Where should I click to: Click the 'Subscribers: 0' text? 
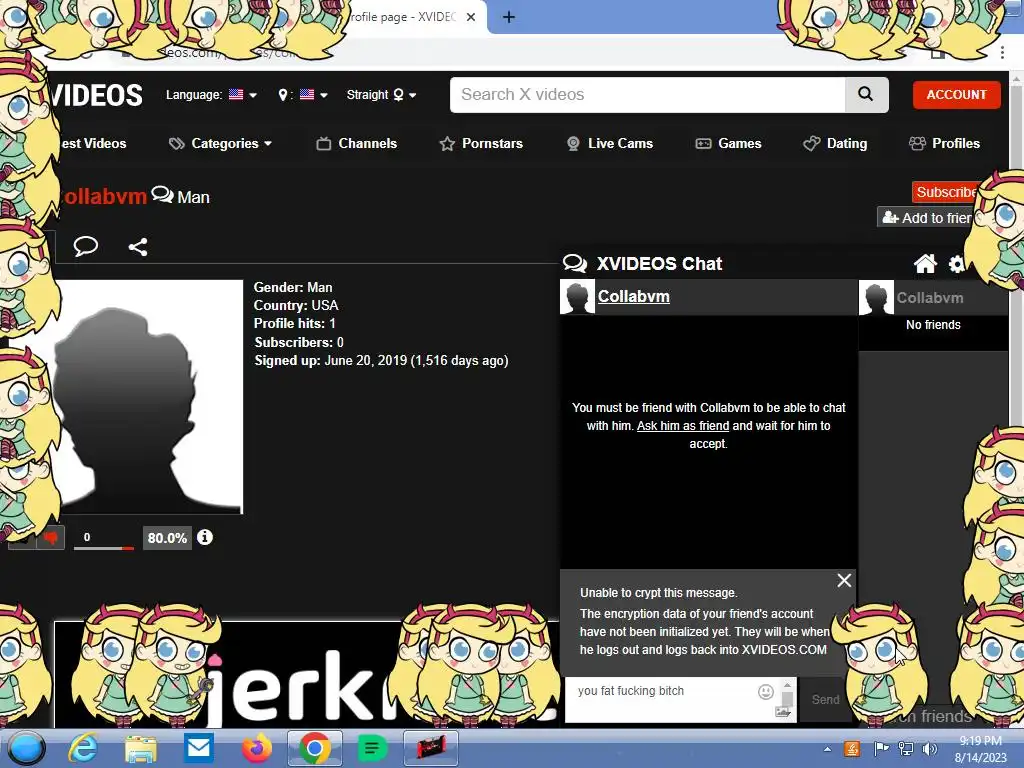pyautogui.click(x=299, y=342)
